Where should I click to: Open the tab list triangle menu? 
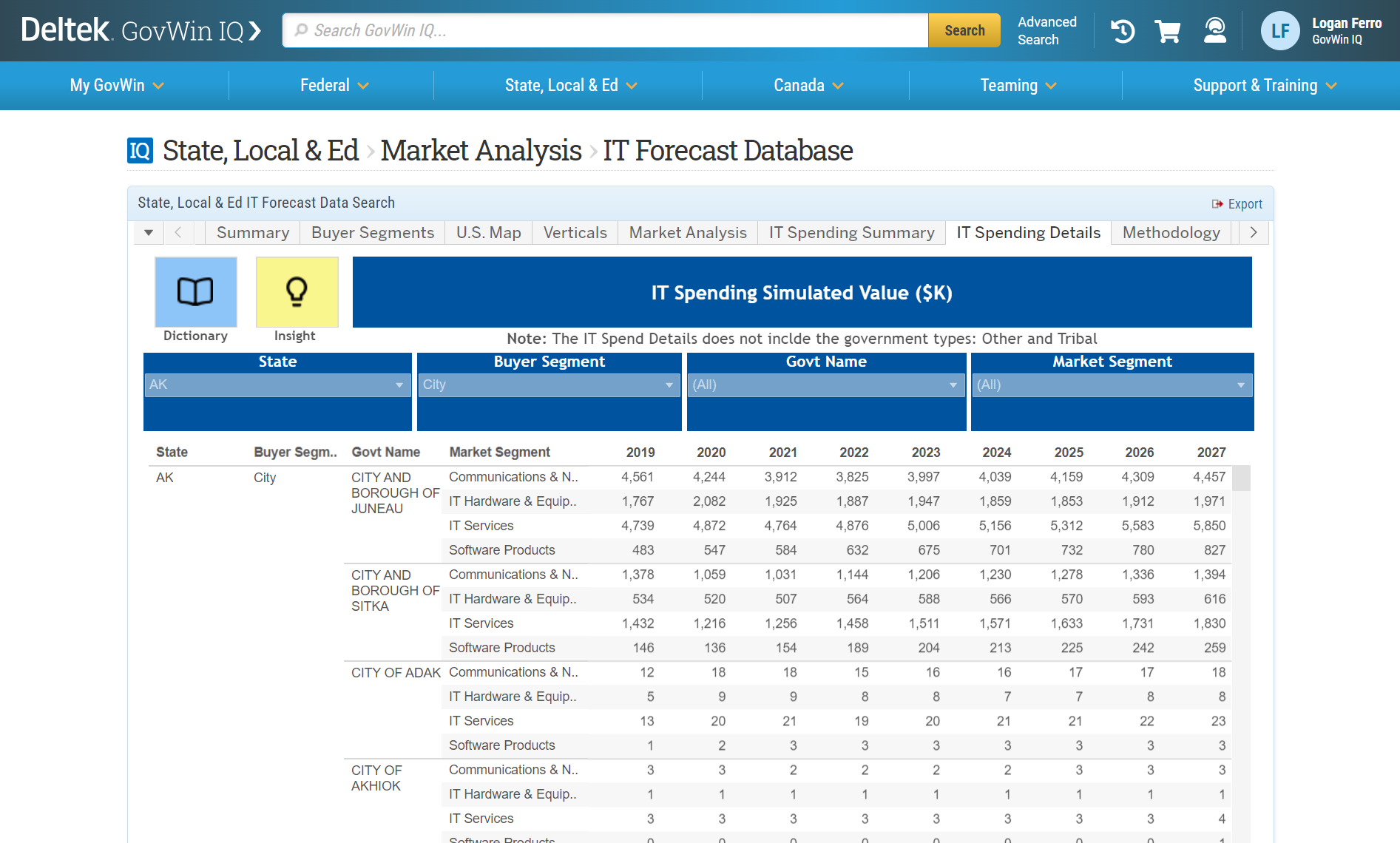[x=149, y=233]
